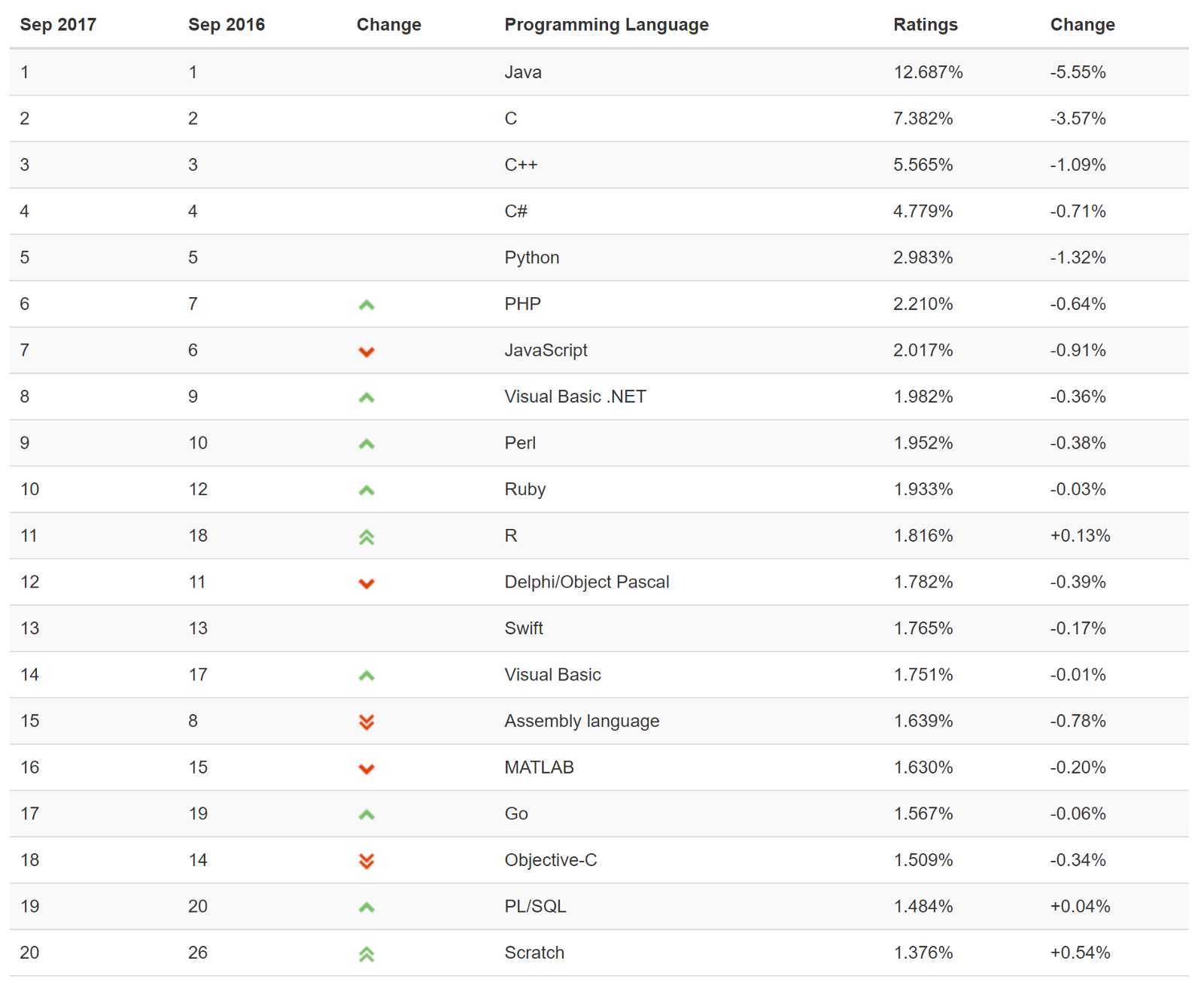Click the Ruby rating value 1.933%
The width and height of the screenshot is (1204, 991).
pos(923,489)
